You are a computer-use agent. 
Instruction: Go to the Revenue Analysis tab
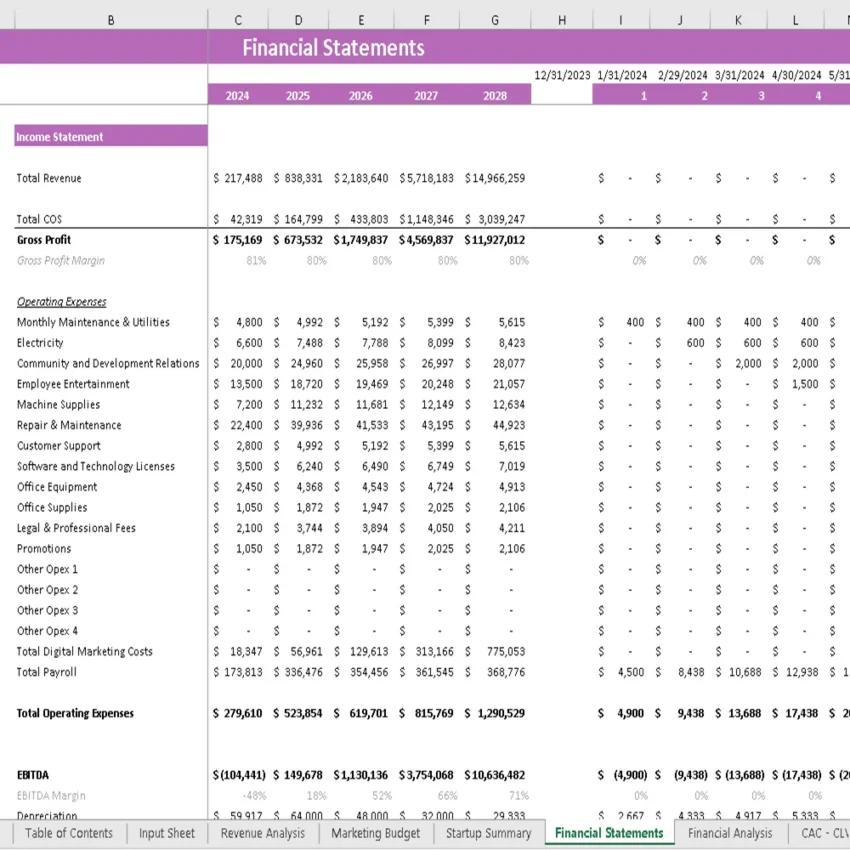261,833
